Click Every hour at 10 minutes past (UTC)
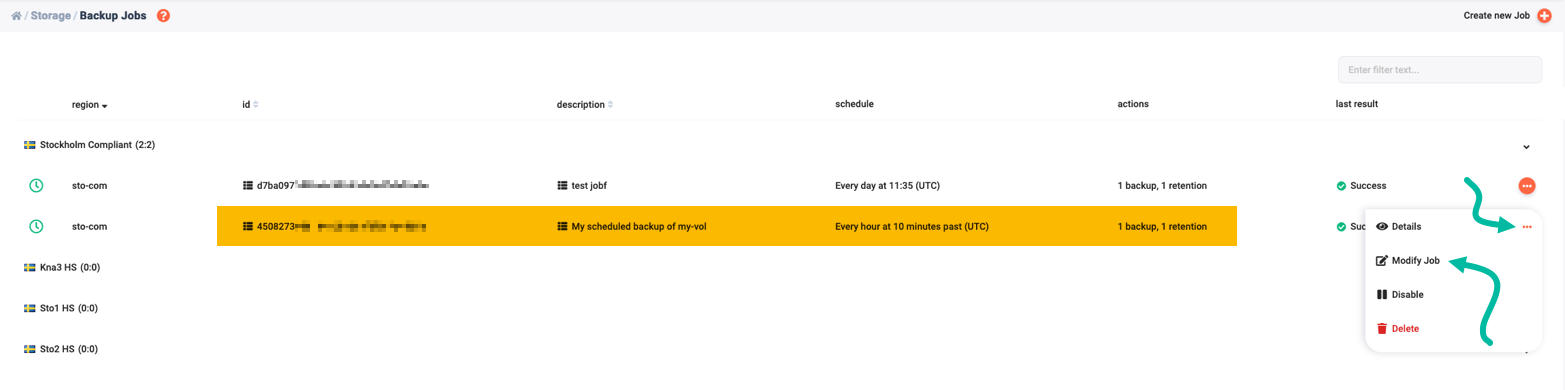The width and height of the screenshot is (1565, 390). [x=912, y=227]
